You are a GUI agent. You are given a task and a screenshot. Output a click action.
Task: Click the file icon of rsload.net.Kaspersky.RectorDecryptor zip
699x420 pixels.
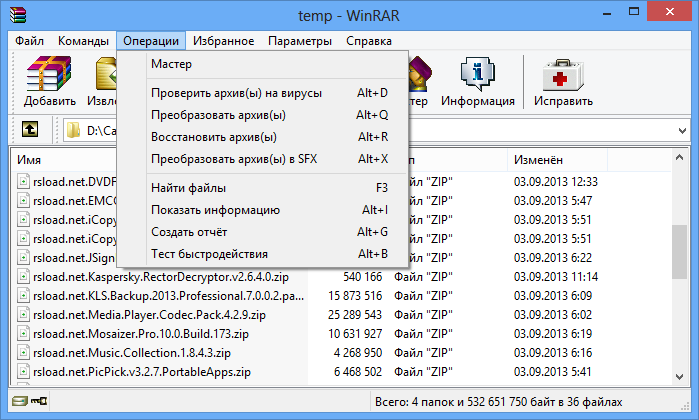point(23,276)
